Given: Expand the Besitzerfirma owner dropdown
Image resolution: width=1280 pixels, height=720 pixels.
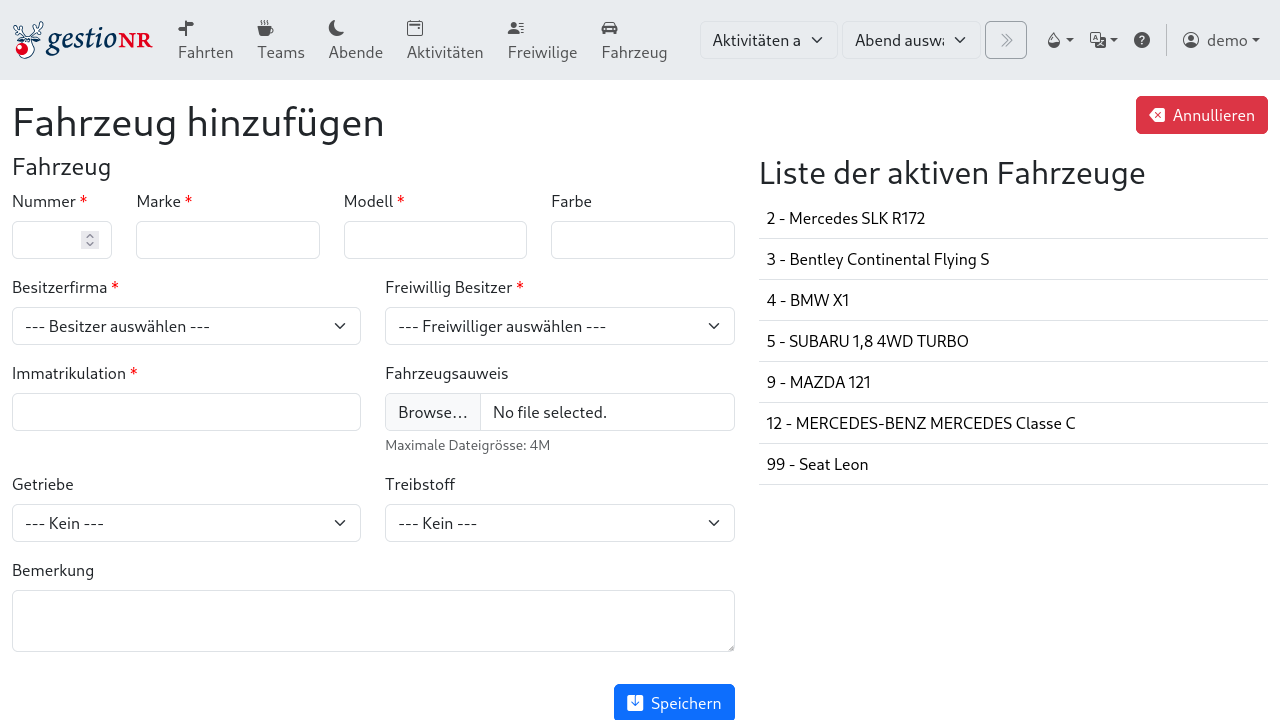Looking at the screenshot, I should coord(186,326).
